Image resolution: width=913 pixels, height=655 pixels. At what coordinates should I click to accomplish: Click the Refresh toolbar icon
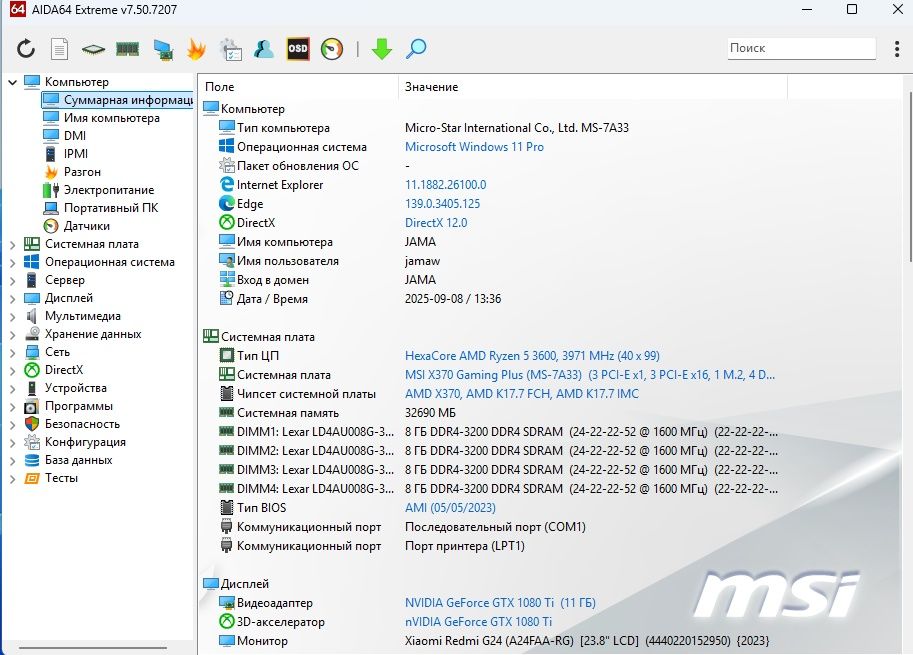(x=26, y=49)
